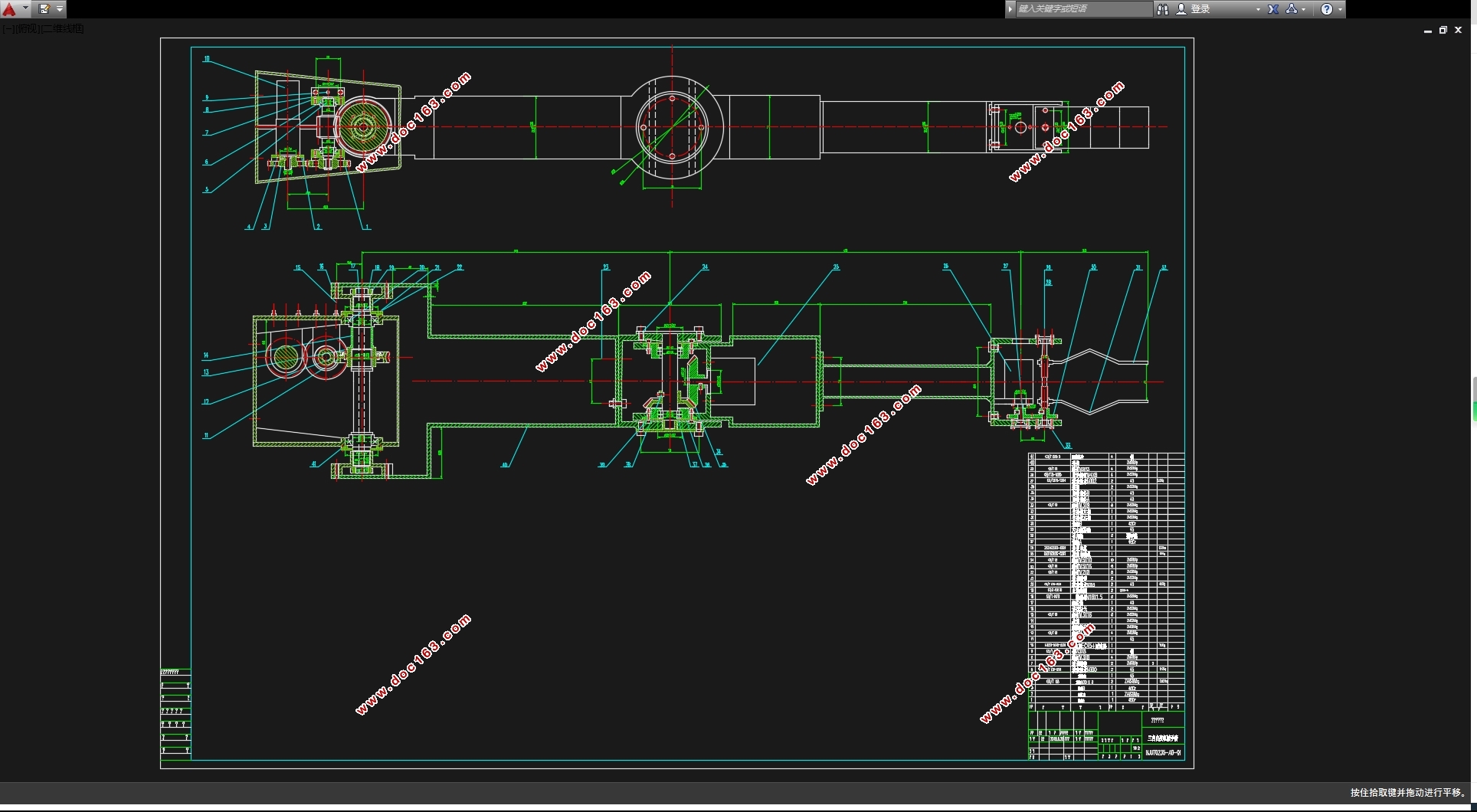Open Autodesk Exchange (X icon)
This screenshot has width=1477, height=812.
point(1273,9)
